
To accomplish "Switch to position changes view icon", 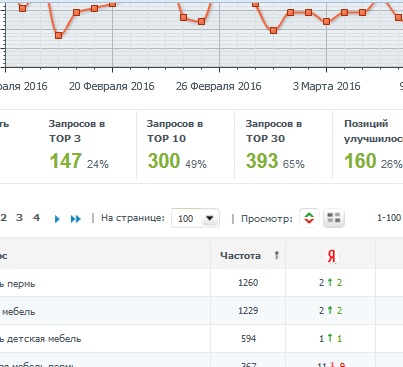I will (x=309, y=218).
